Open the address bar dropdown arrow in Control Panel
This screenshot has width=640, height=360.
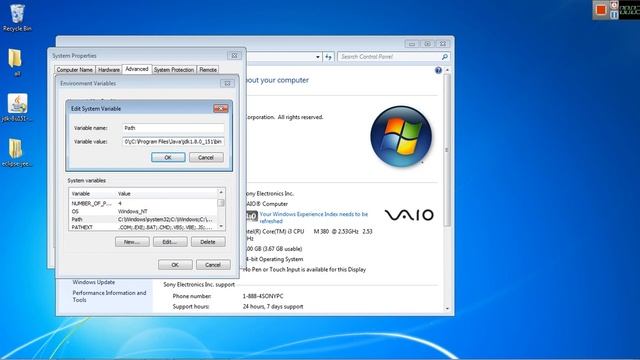318,57
